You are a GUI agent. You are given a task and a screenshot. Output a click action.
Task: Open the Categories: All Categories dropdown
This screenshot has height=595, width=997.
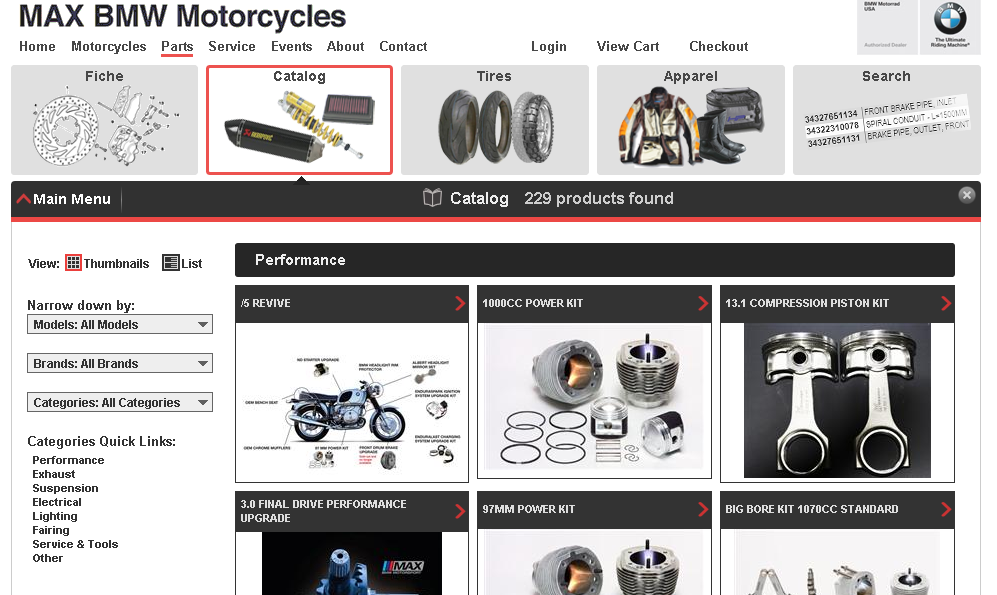(x=120, y=402)
